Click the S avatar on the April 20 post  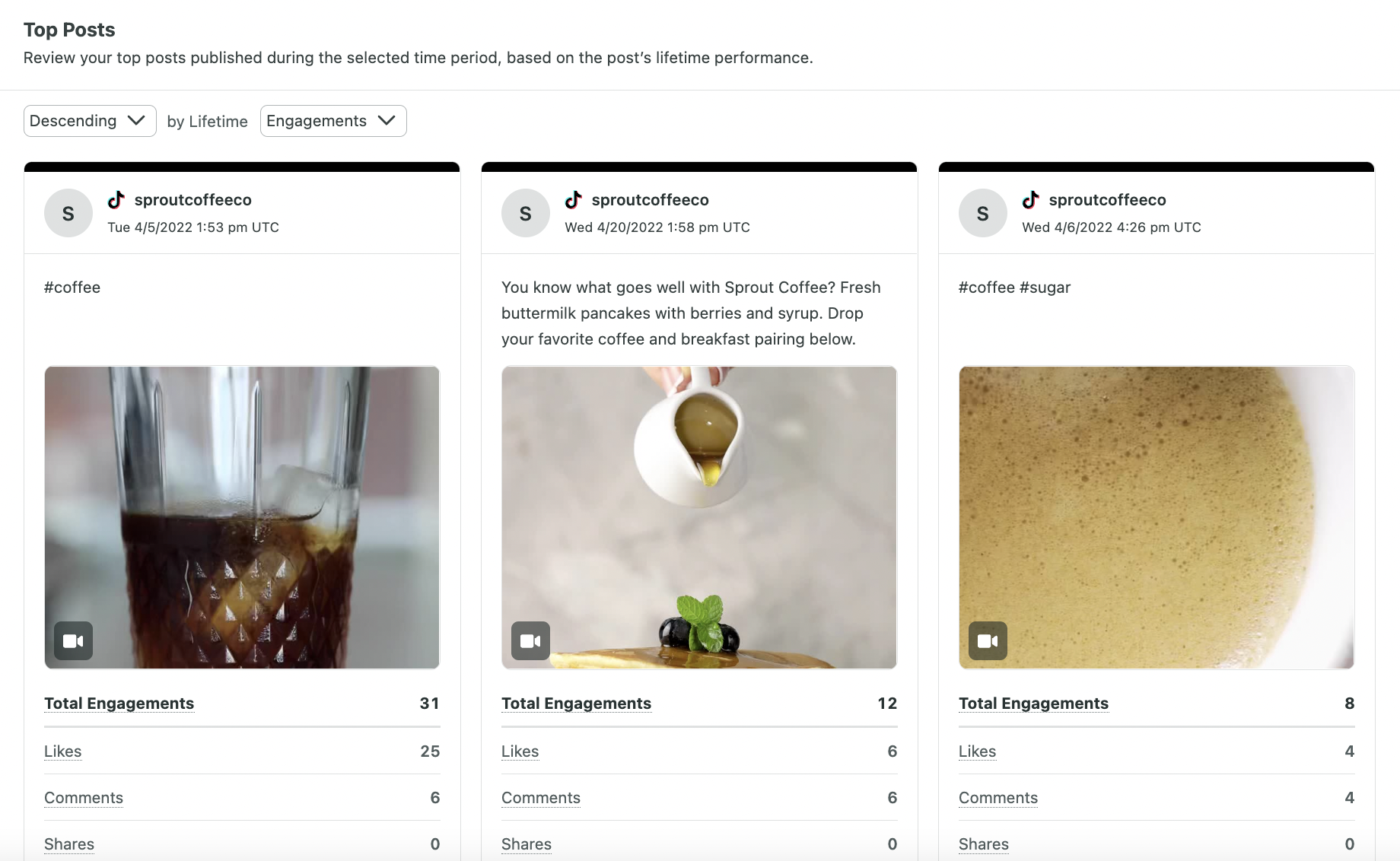[x=526, y=214]
